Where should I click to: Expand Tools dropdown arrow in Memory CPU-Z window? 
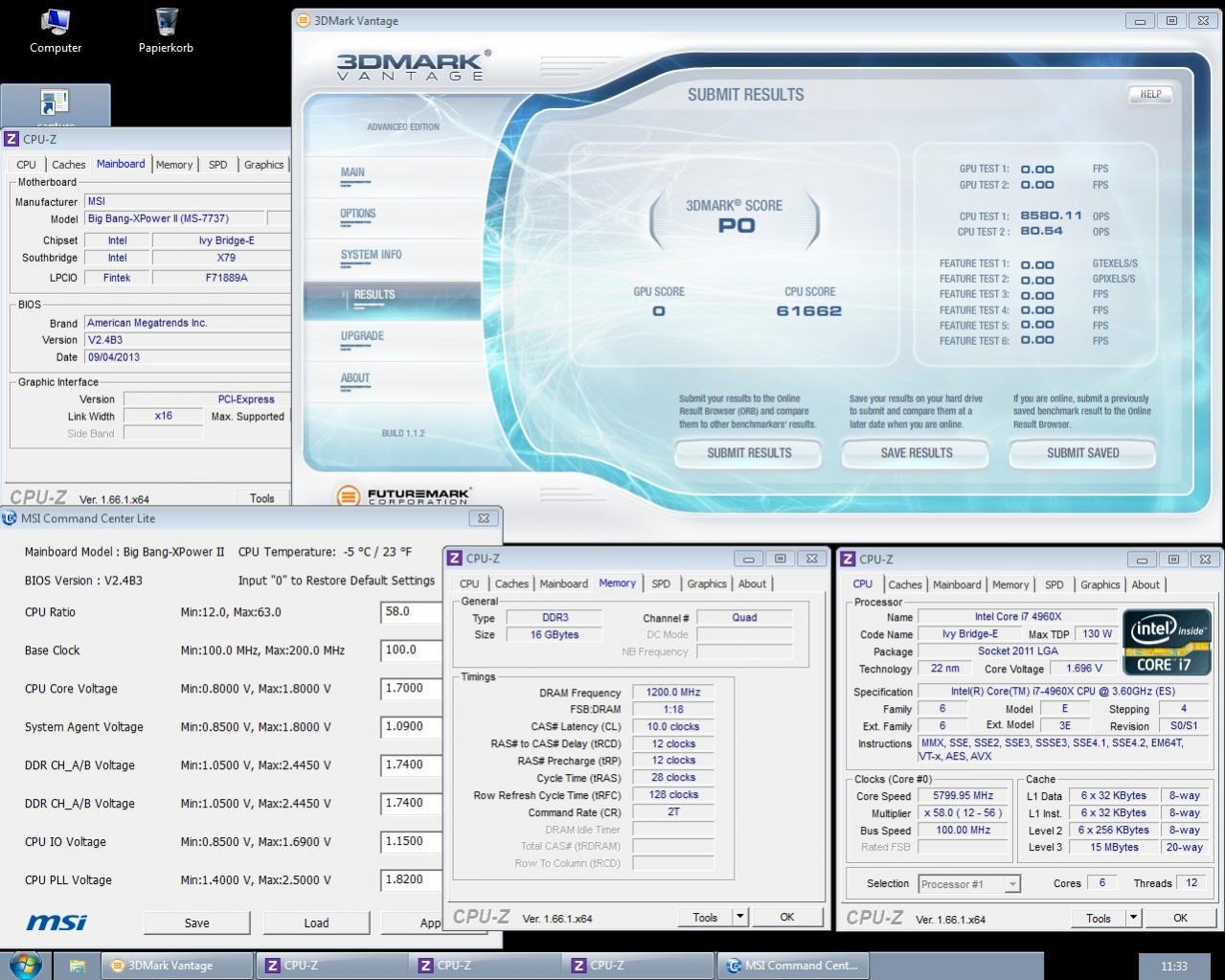tap(739, 917)
